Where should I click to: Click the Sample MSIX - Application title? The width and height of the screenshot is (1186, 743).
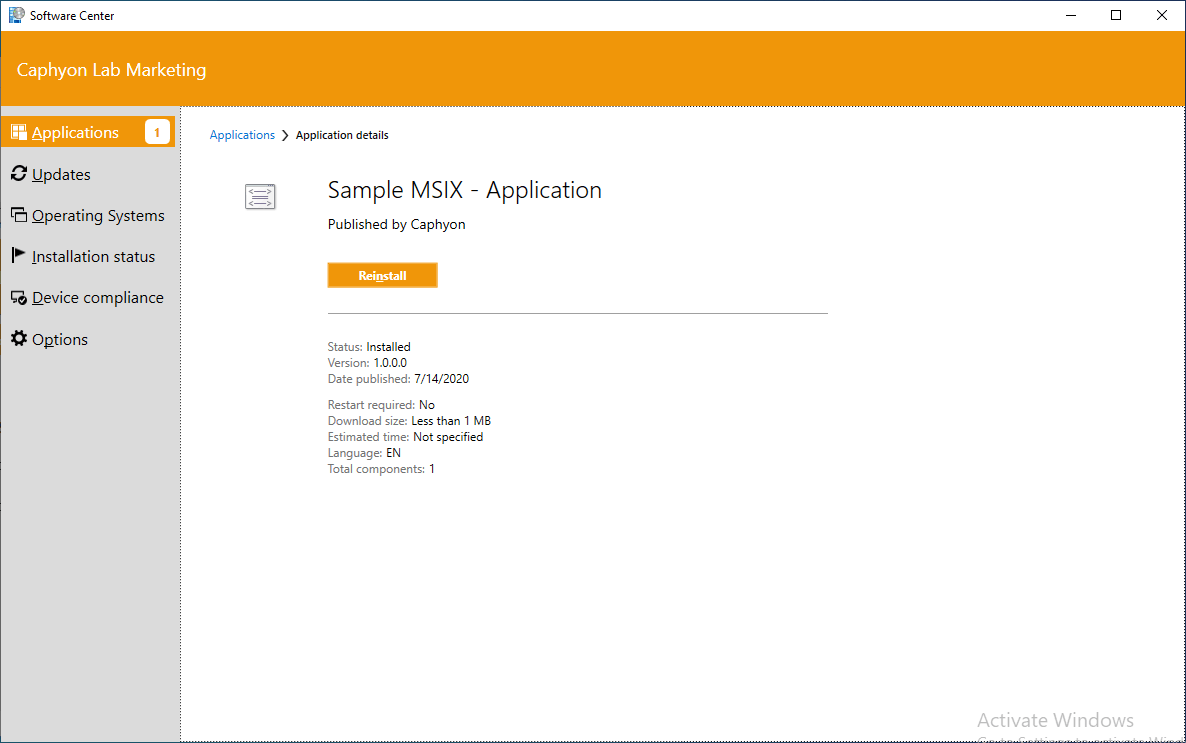[x=464, y=190]
